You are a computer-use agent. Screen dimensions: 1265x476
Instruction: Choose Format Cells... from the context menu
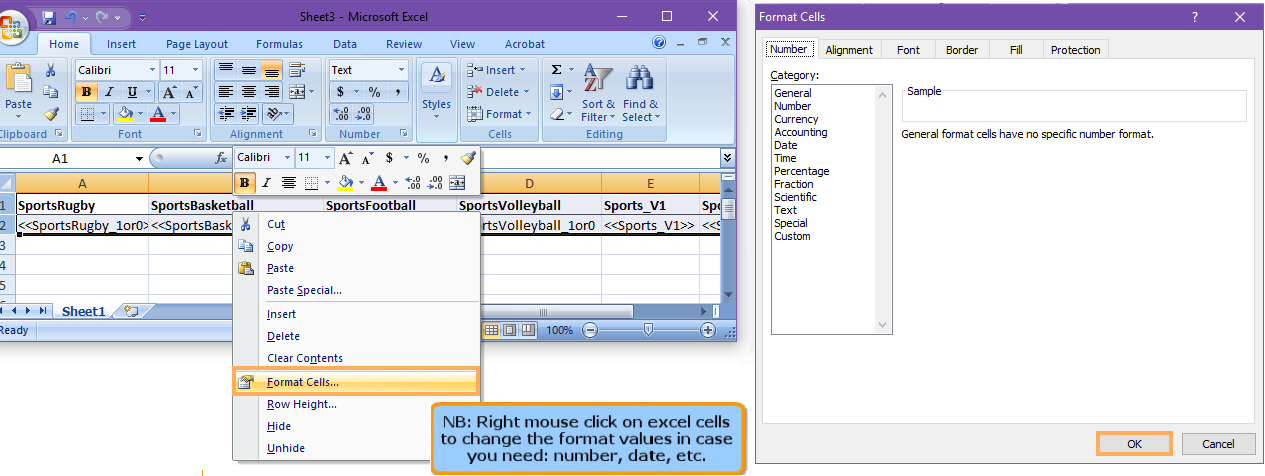pos(302,381)
